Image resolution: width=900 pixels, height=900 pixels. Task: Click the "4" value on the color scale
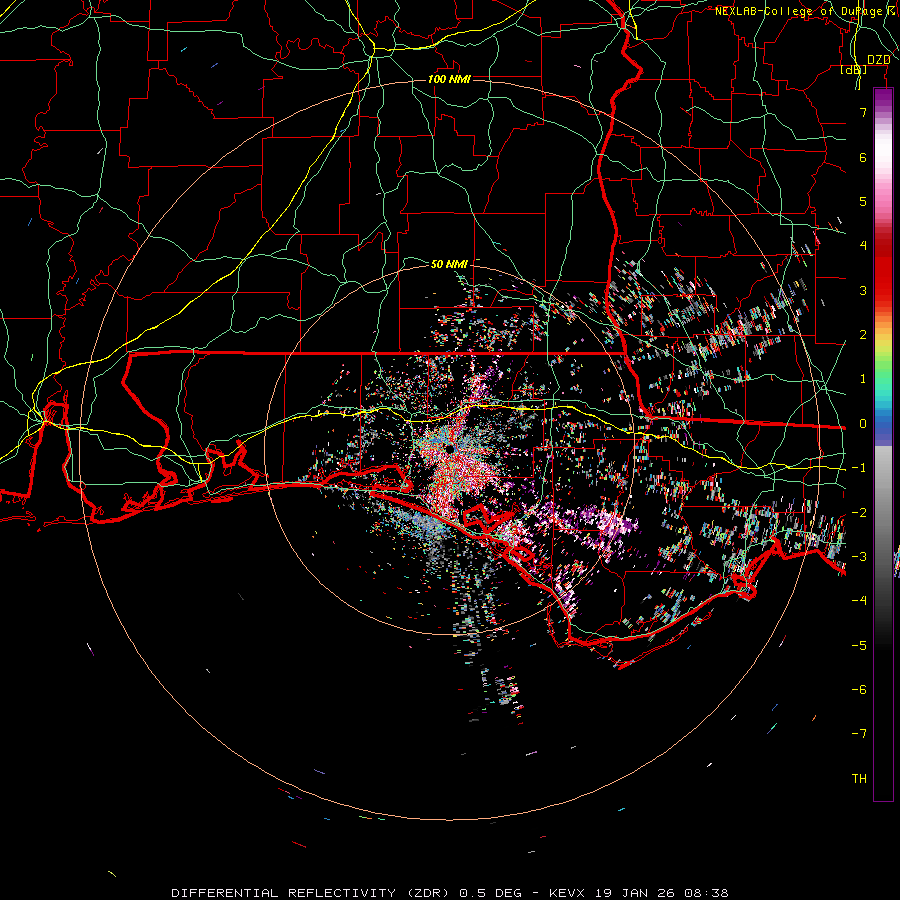coord(863,246)
